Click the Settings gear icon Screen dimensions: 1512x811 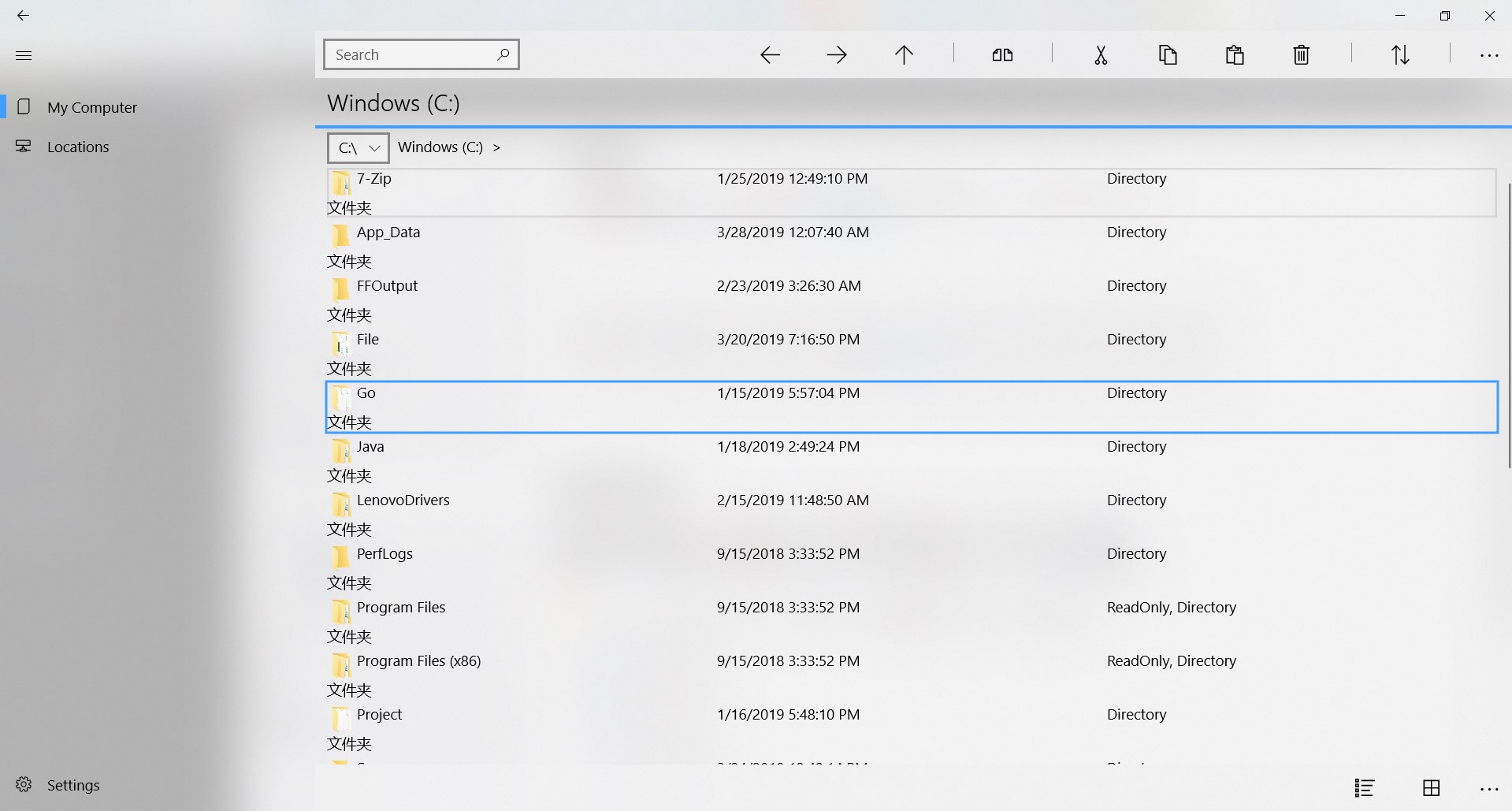(24, 784)
